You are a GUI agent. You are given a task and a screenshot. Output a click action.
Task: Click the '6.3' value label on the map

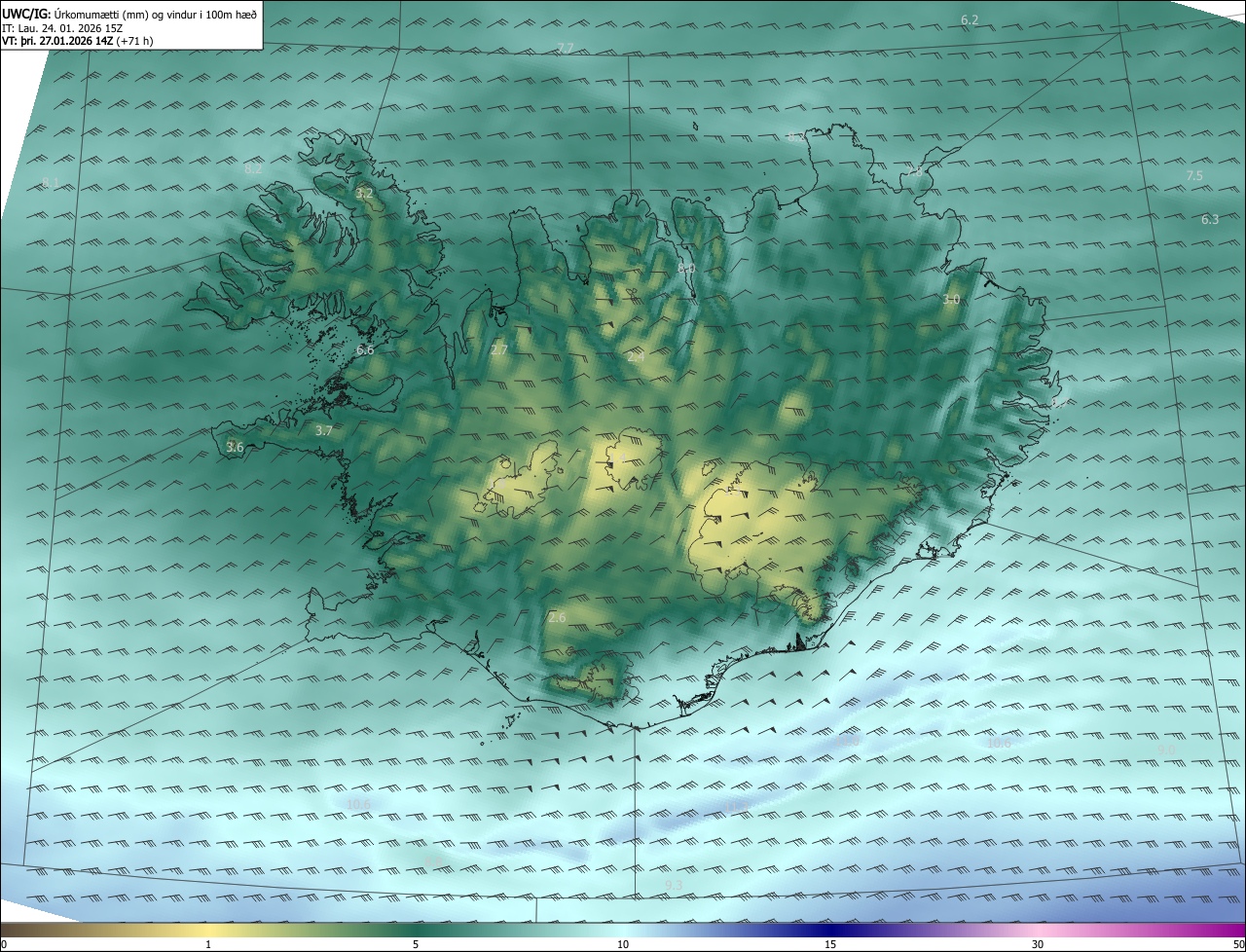coord(1210,219)
